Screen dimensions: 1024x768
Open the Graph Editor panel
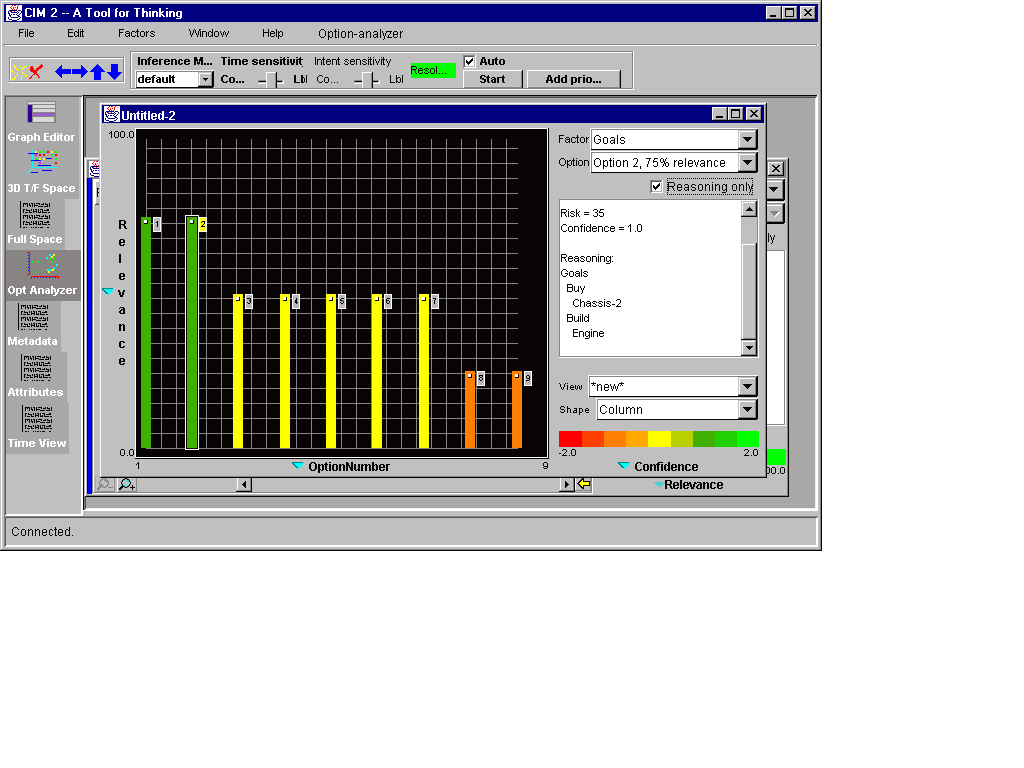coord(41,121)
